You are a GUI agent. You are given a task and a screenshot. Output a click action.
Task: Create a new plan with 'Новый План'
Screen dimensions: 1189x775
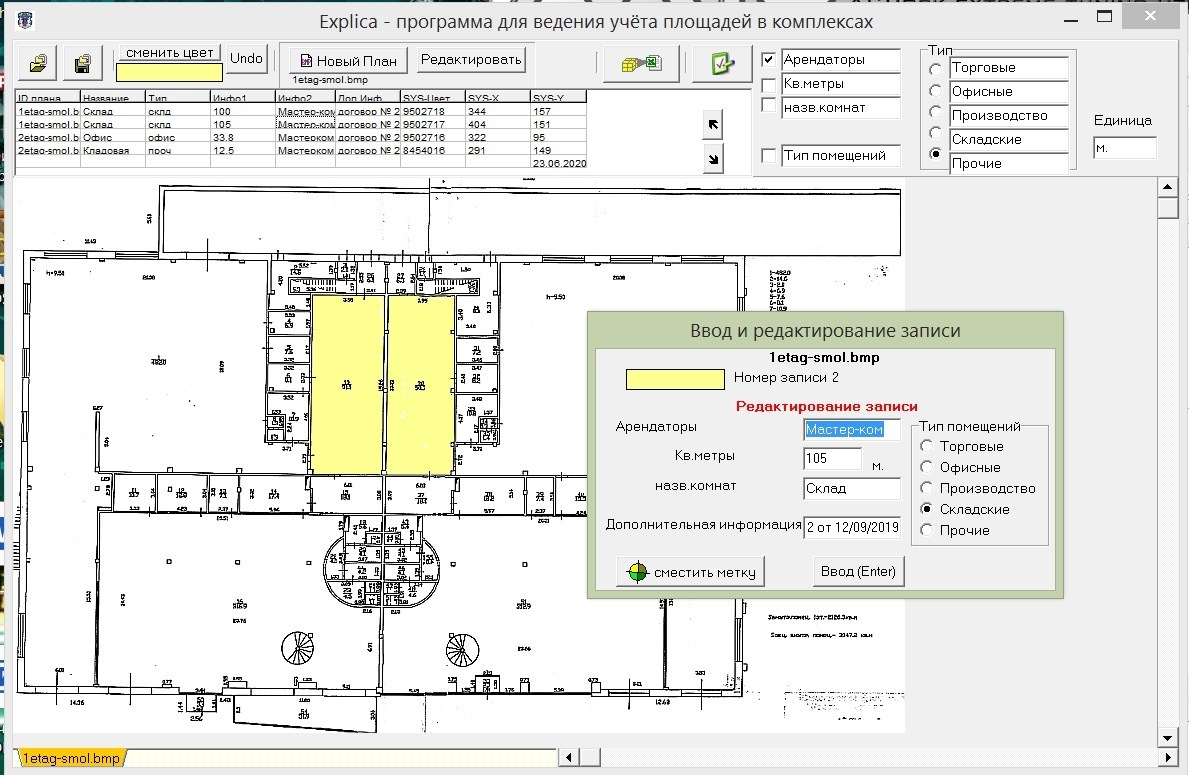(347, 61)
